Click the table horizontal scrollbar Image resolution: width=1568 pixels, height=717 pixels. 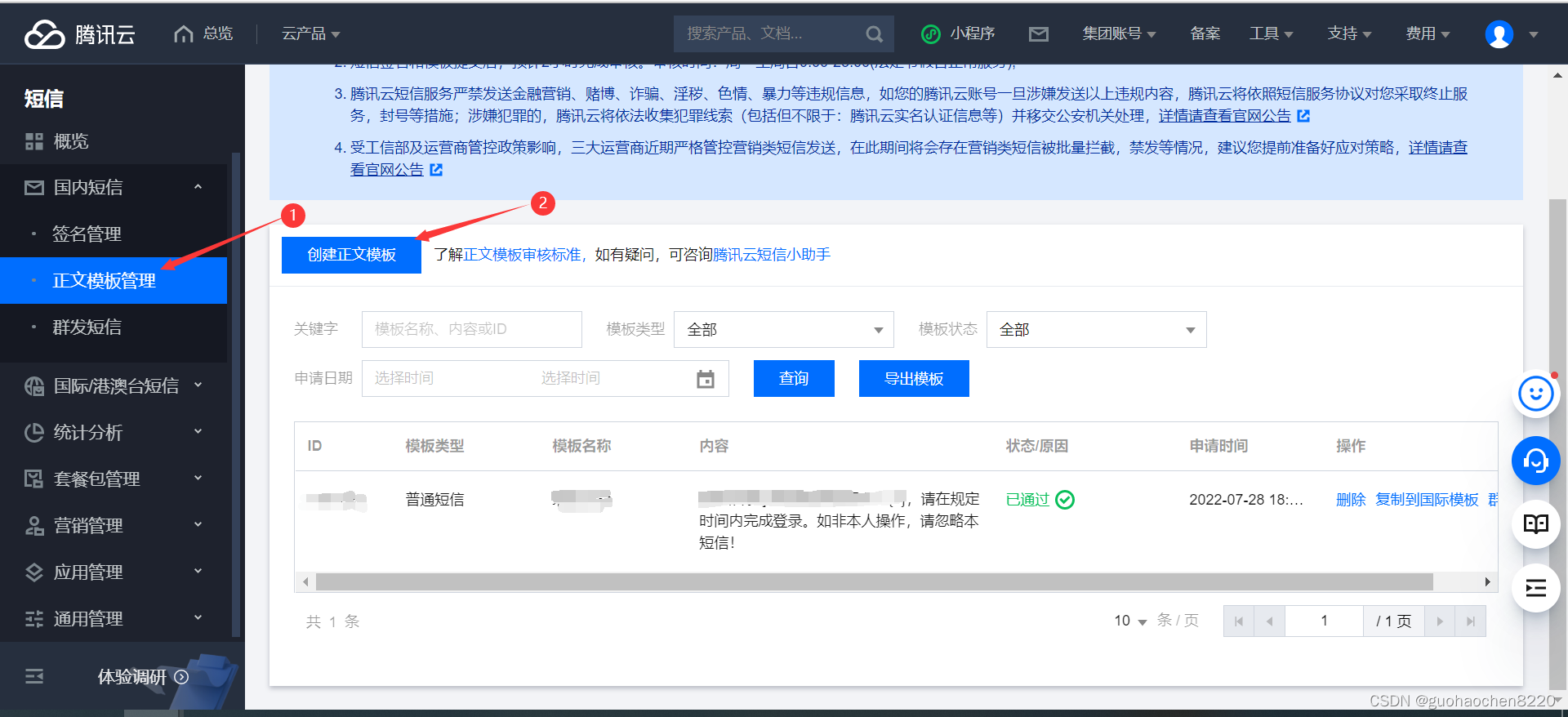874,582
